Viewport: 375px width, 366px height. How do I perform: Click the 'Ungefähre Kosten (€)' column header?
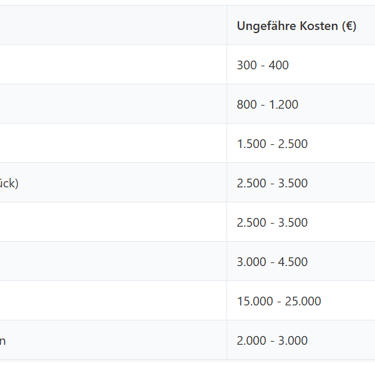click(x=296, y=26)
